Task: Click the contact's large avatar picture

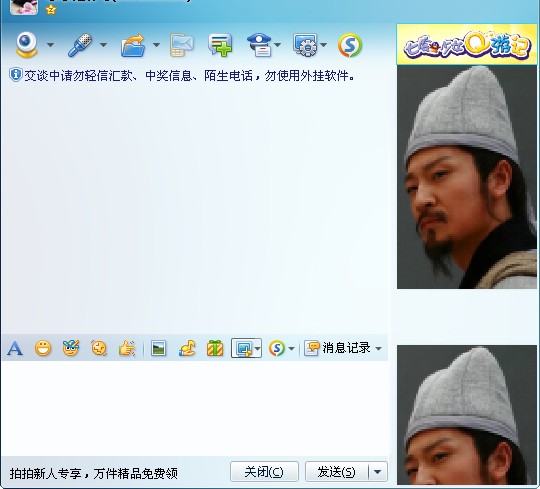Action: point(467,177)
